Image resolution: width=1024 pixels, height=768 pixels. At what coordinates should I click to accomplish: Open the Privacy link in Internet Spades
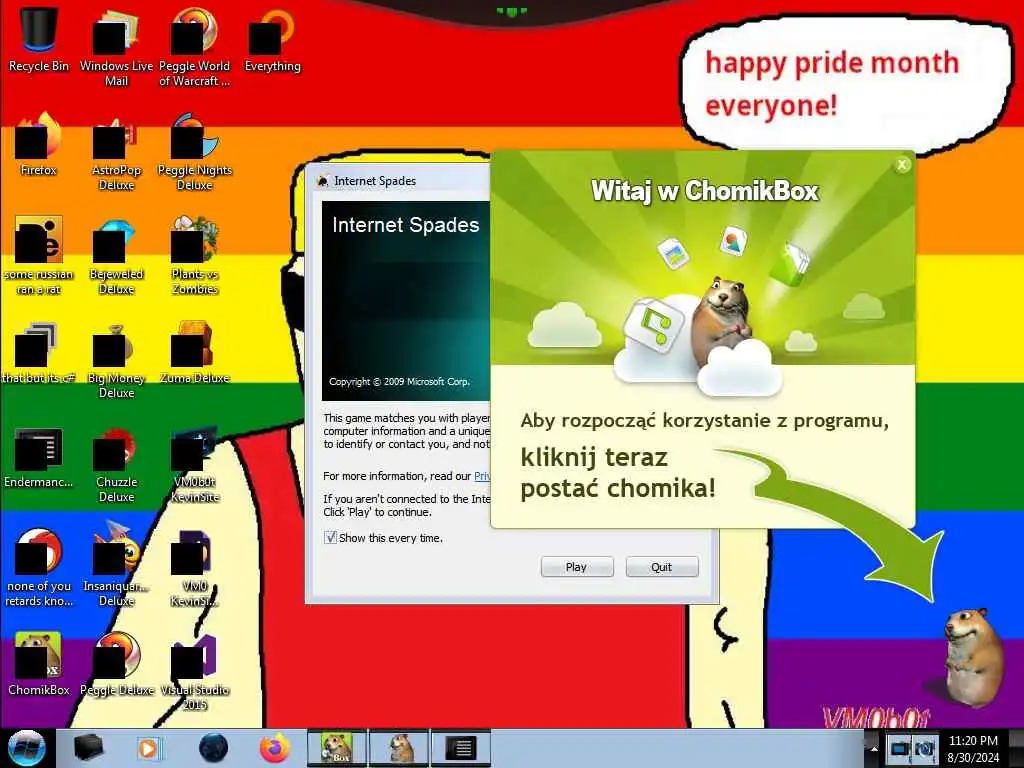[482, 476]
